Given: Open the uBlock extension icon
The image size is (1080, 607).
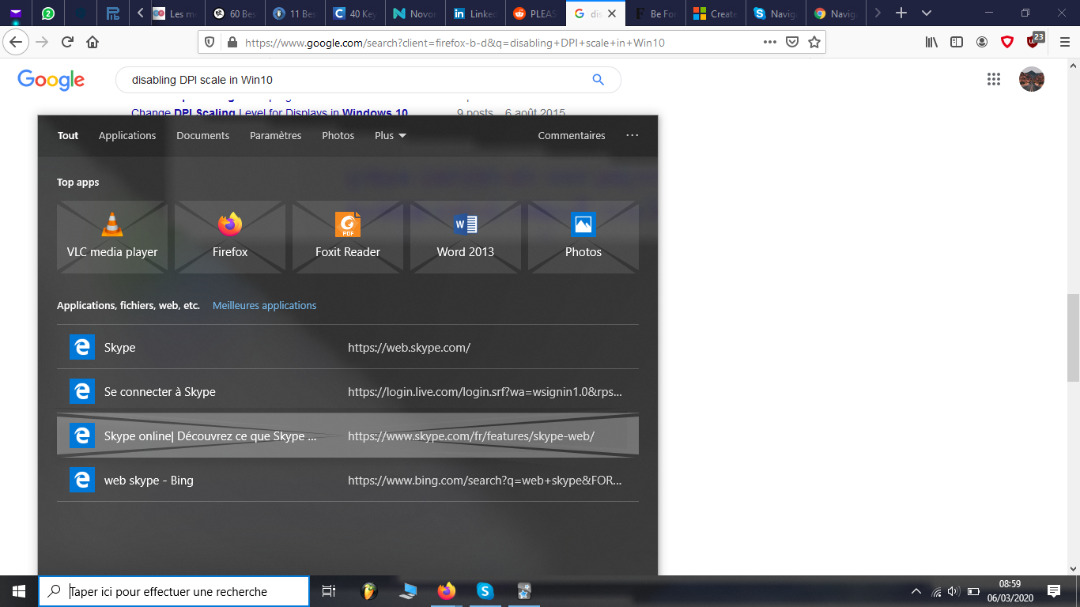Looking at the screenshot, I should tap(1034, 41).
